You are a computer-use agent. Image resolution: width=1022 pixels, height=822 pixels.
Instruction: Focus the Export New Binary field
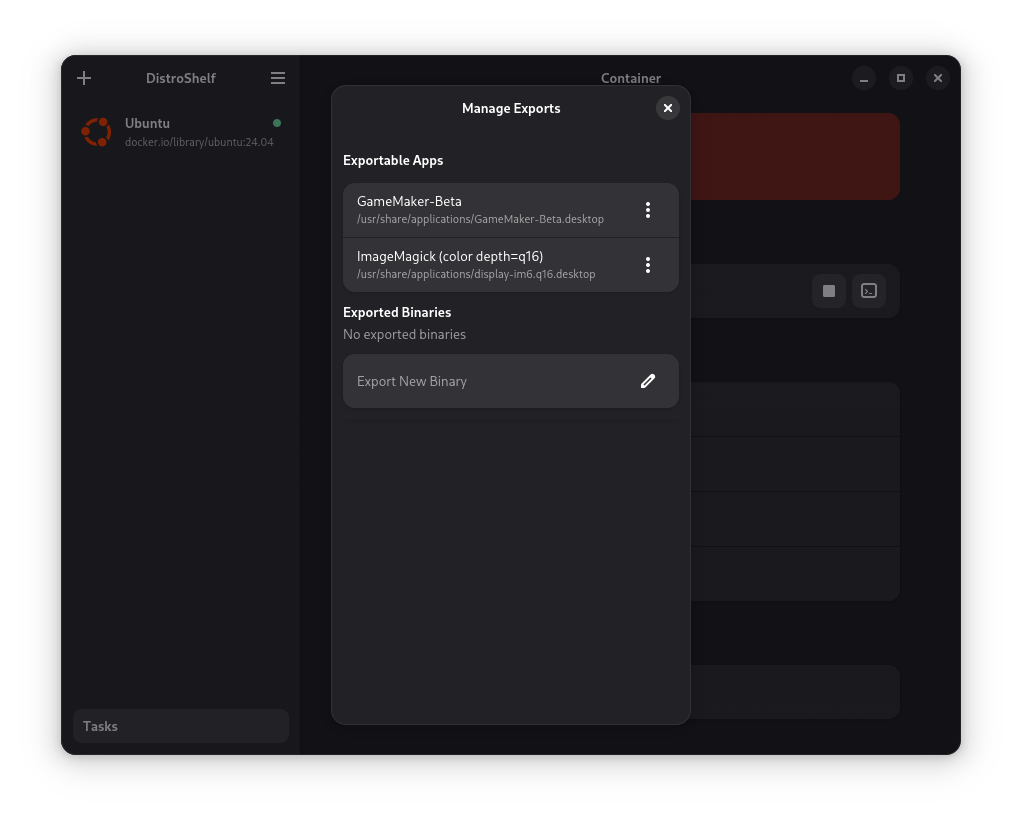pyautogui.click(x=511, y=381)
